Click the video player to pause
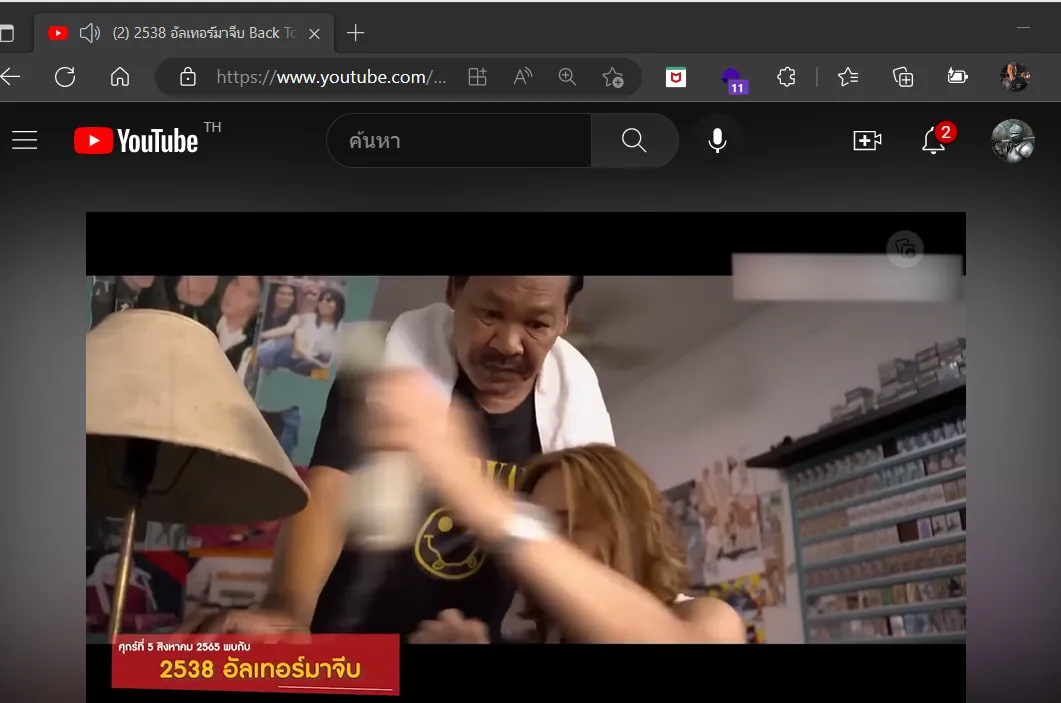Screen dimensions: 1061x703 tap(526, 459)
